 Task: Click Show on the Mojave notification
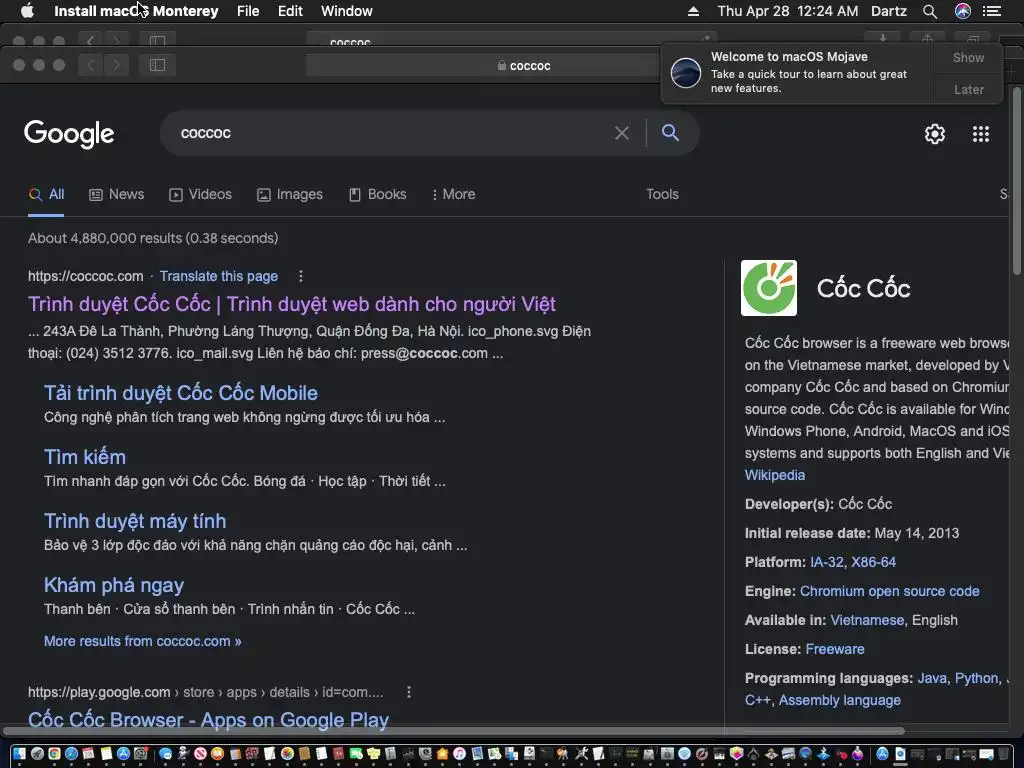pyautogui.click(x=968, y=57)
